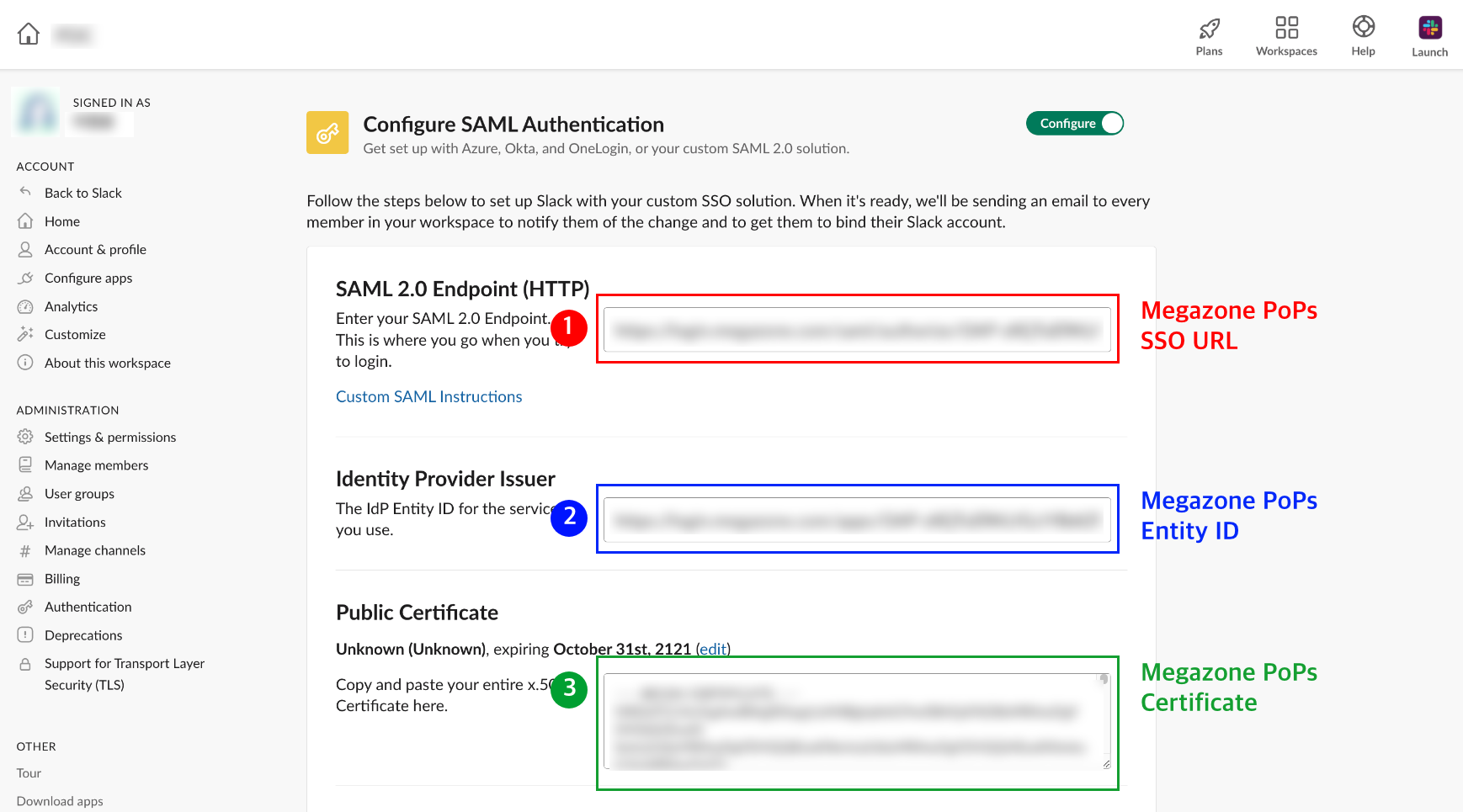The width and height of the screenshot is (1463, 812).
Task: Go to Configure apps
Action: pyautogui.click(x=88, y=278)
